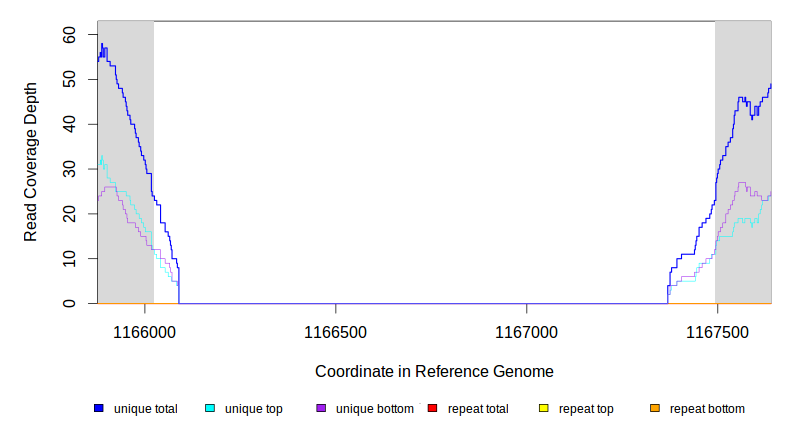
Task: Click the 1167500 x-axis tick label
Action: (x=717, y=331)
